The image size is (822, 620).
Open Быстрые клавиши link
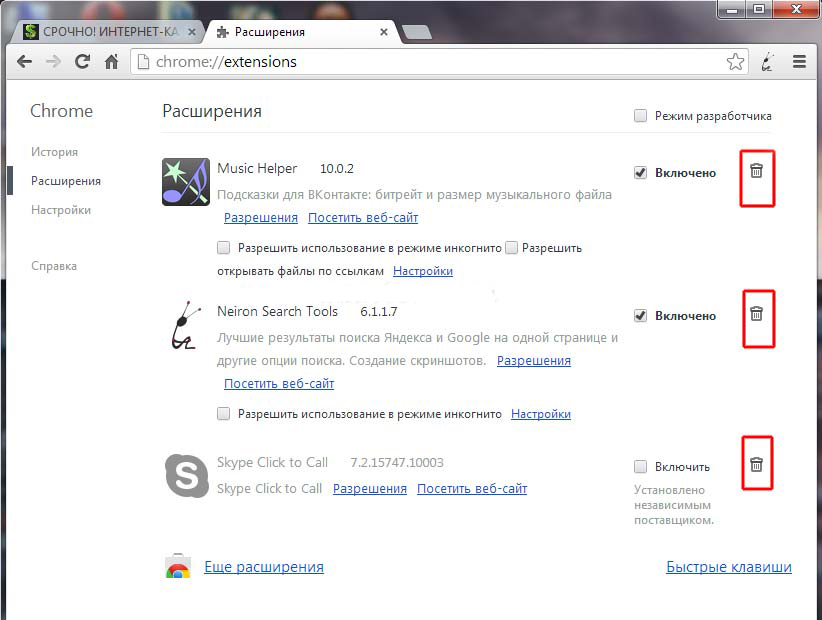728,567
